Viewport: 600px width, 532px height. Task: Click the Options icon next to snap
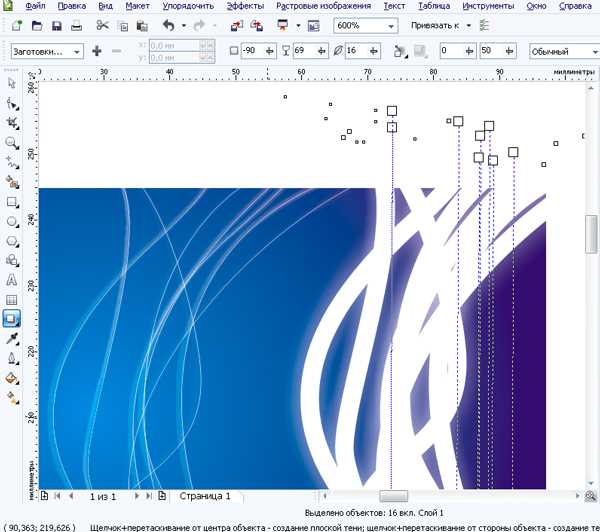pos(484,26)
